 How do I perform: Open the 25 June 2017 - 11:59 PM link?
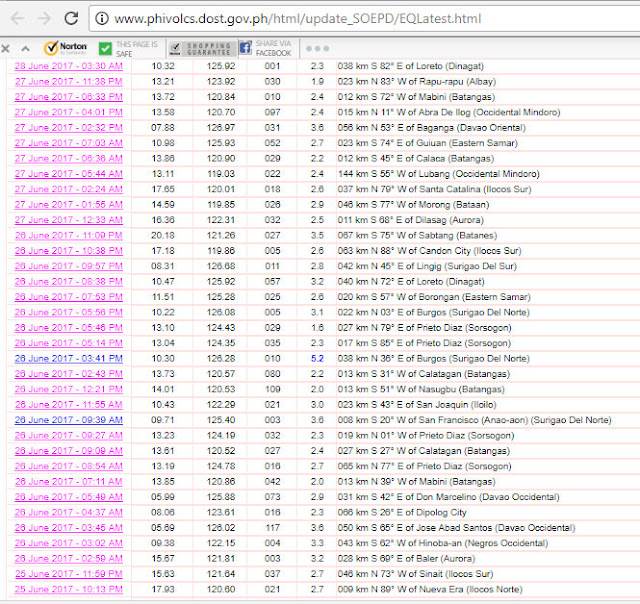(69, 574)
